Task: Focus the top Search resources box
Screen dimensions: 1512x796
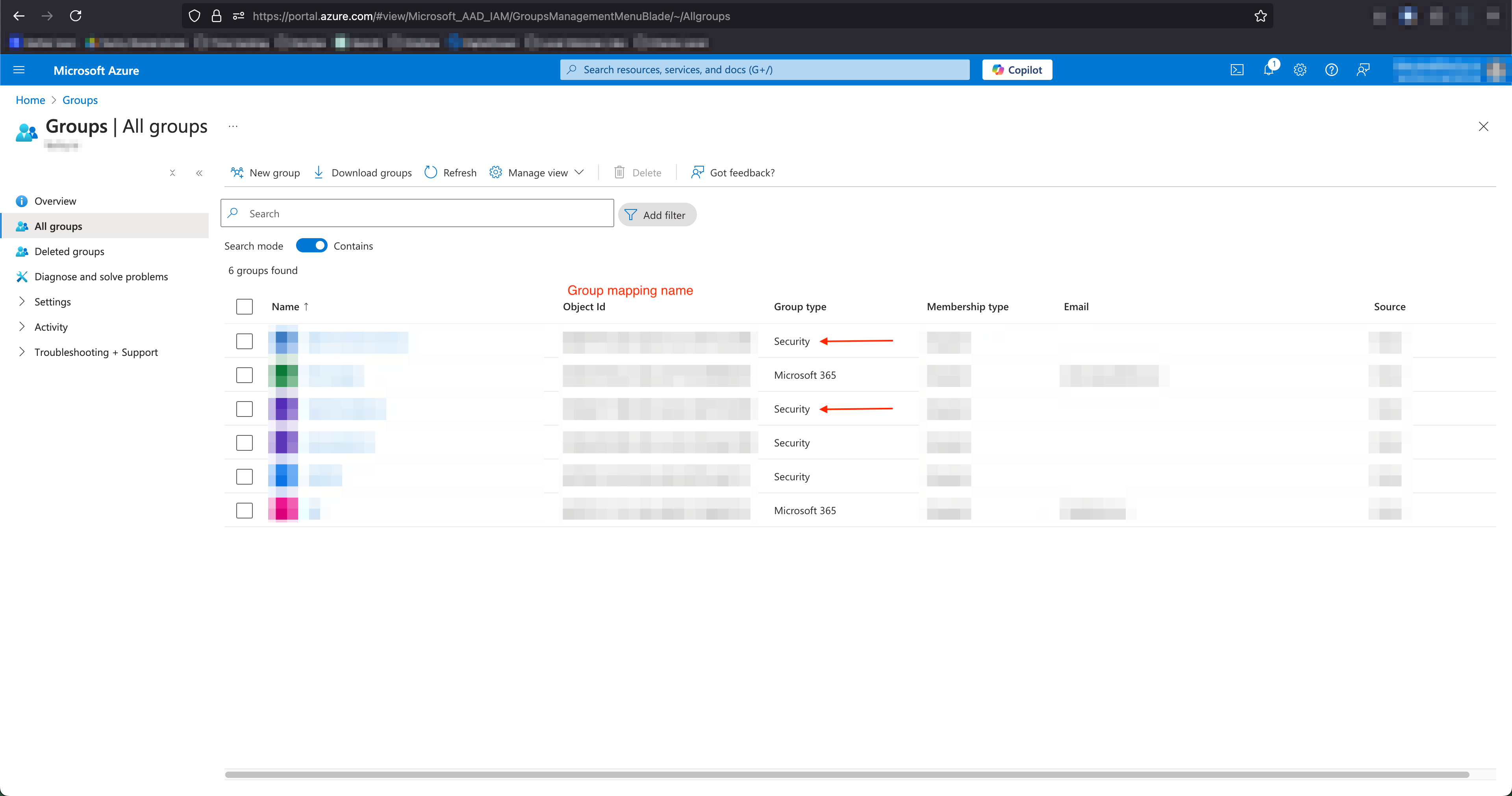Action: pyautogui.click(x=764, y=70)
